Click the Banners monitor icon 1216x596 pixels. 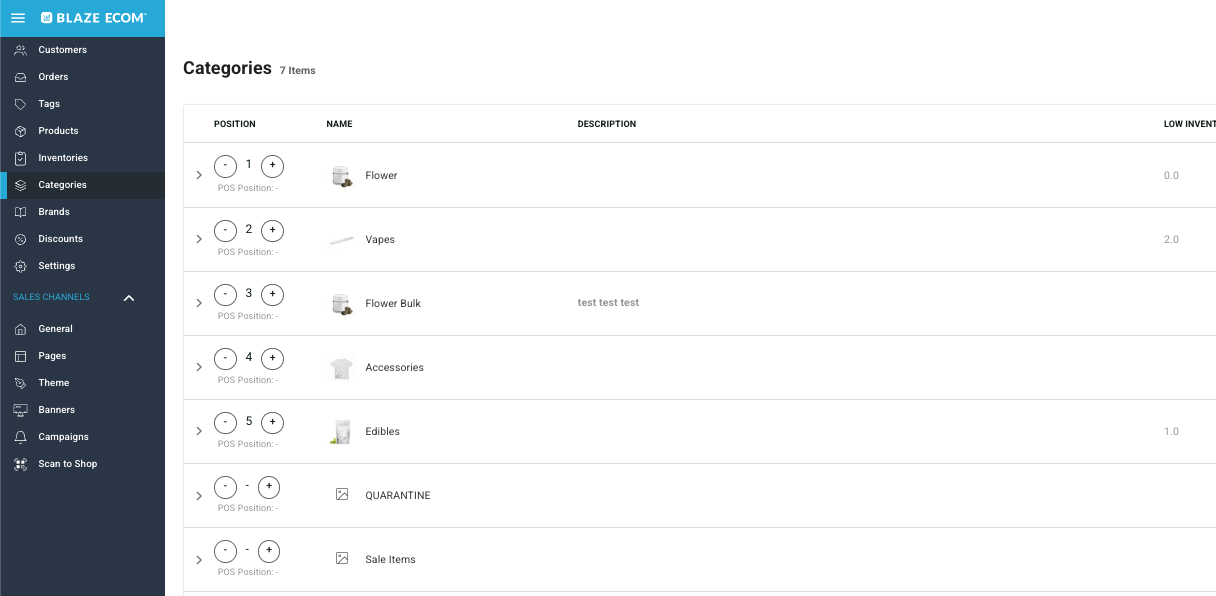click(x=20, y=410)
